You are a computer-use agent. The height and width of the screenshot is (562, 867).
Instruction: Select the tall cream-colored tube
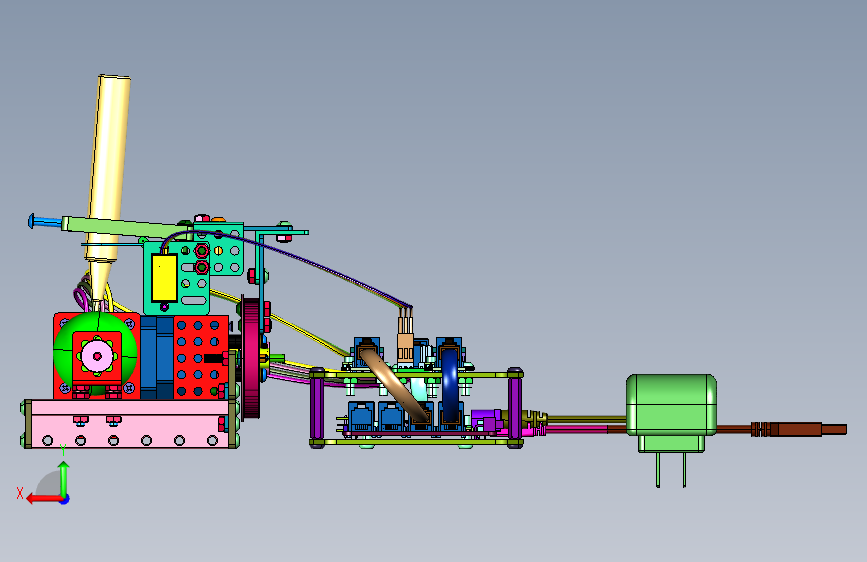(x=108, y=166)
